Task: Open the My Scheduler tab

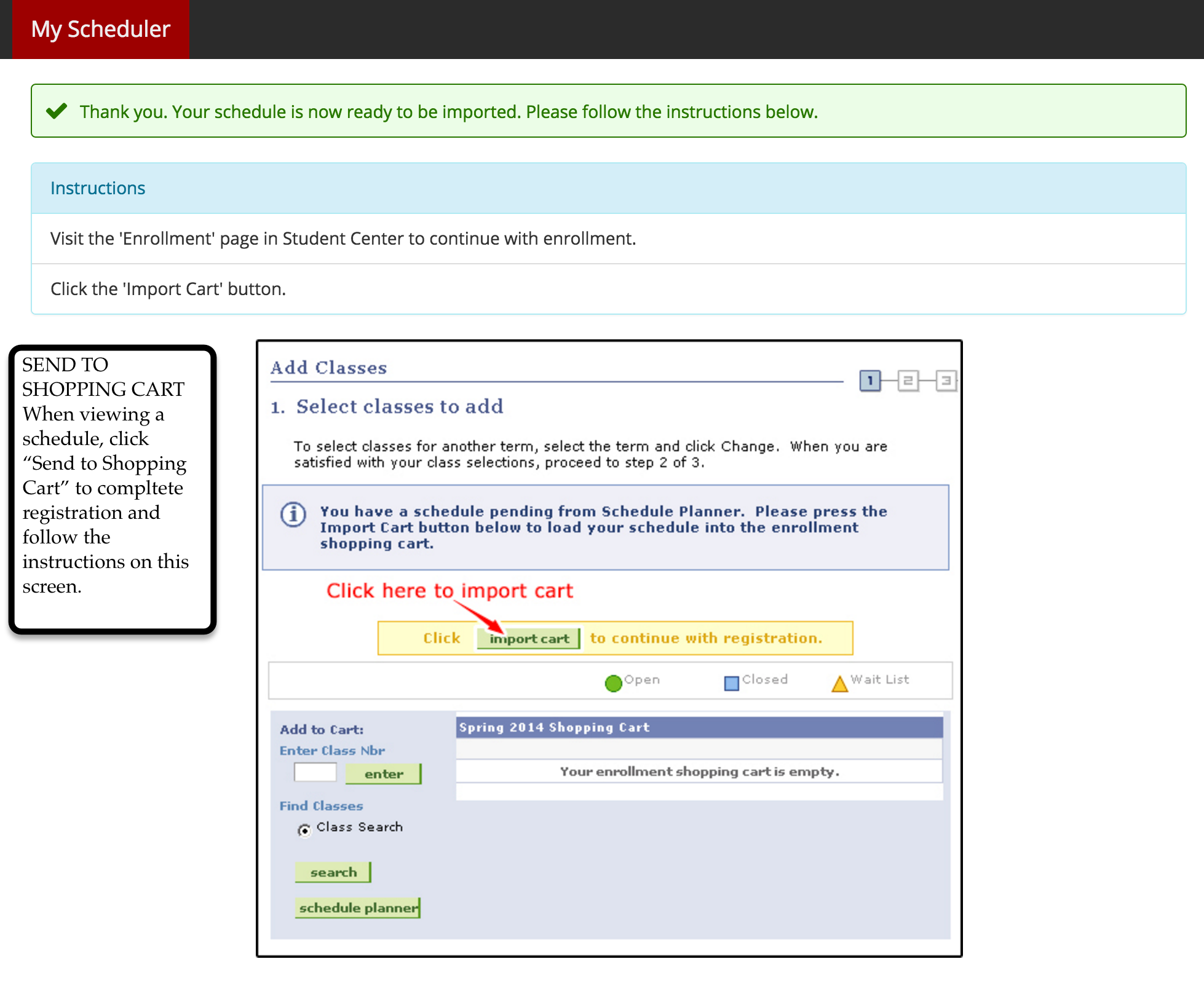Action: [x=101, y=30]
